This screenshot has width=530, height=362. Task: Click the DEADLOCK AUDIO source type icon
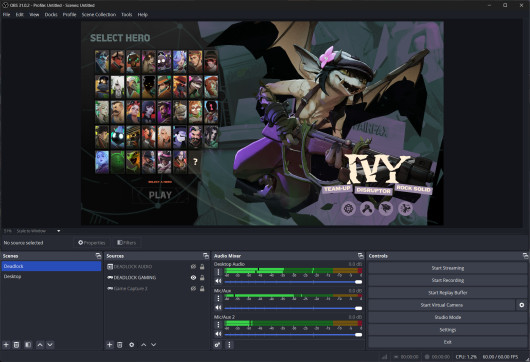[110, 267]
